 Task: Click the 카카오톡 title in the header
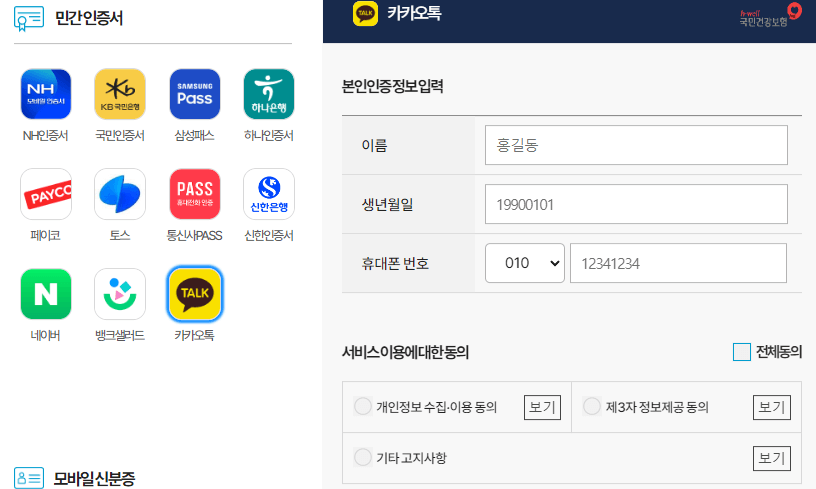tap(414, 13)
